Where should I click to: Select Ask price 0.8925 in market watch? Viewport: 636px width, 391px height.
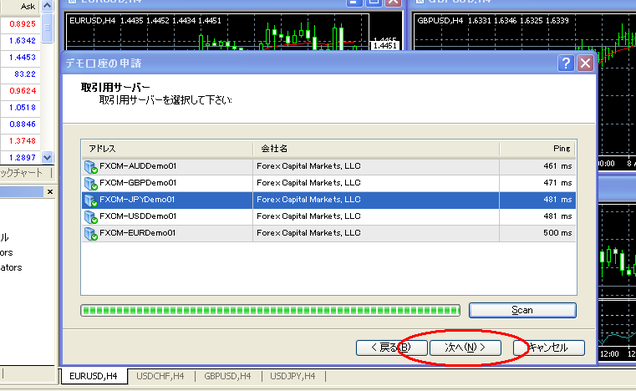[x=22, y=24]
